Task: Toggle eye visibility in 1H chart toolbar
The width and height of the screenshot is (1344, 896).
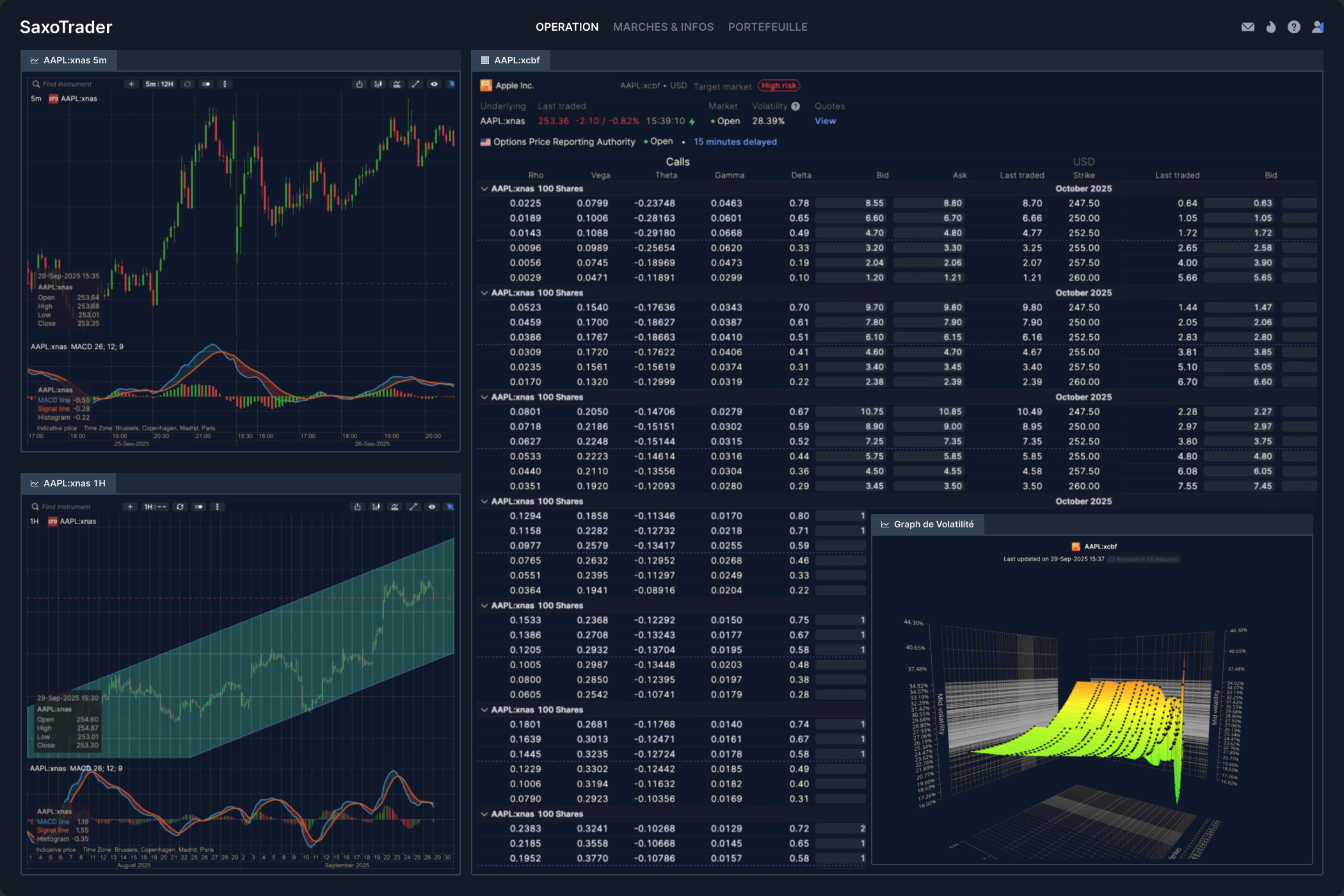Action: [x=432, y=507]
